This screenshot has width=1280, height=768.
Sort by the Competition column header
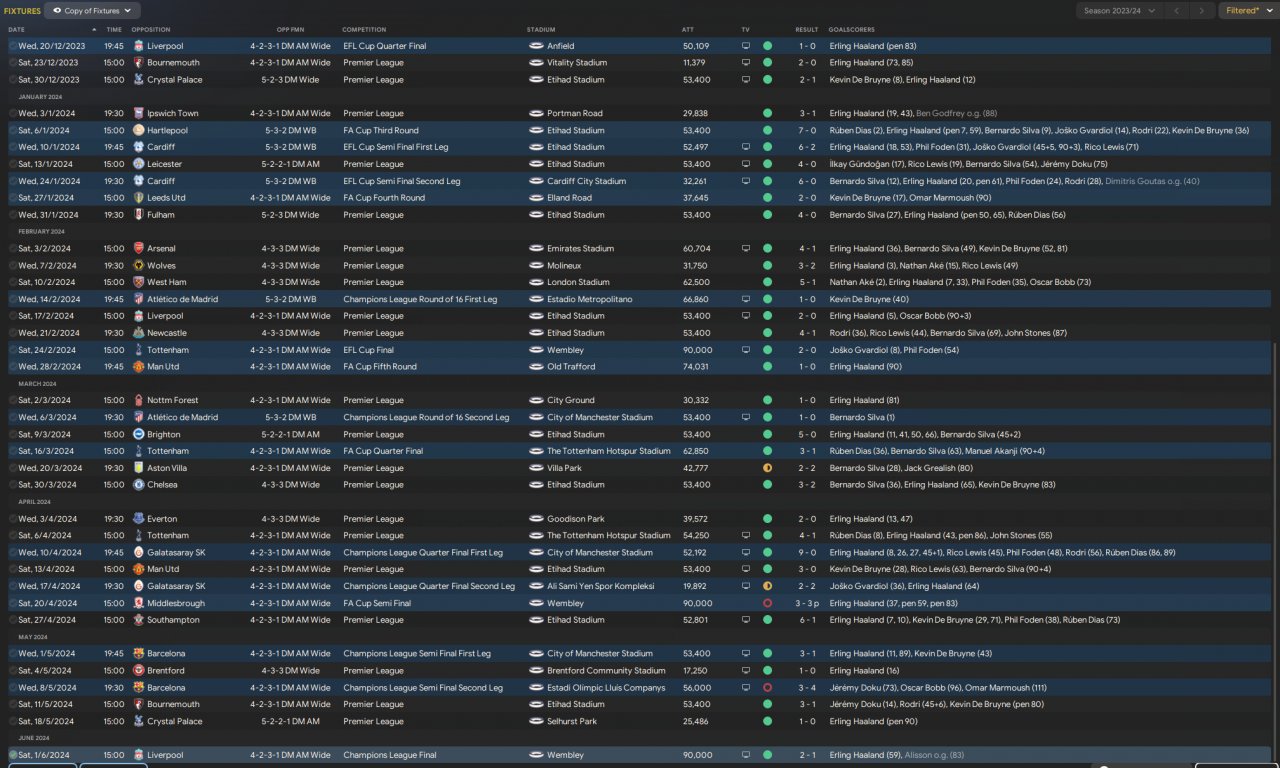point(364,30)
